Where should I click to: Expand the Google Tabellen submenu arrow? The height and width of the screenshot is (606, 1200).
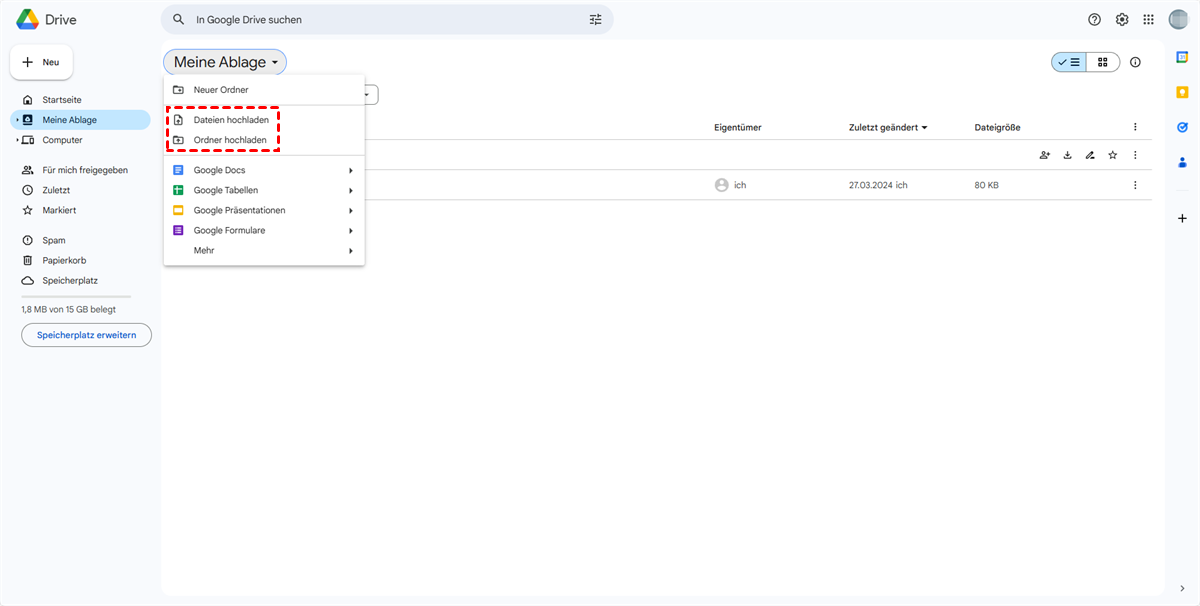(x=351, y=190)
